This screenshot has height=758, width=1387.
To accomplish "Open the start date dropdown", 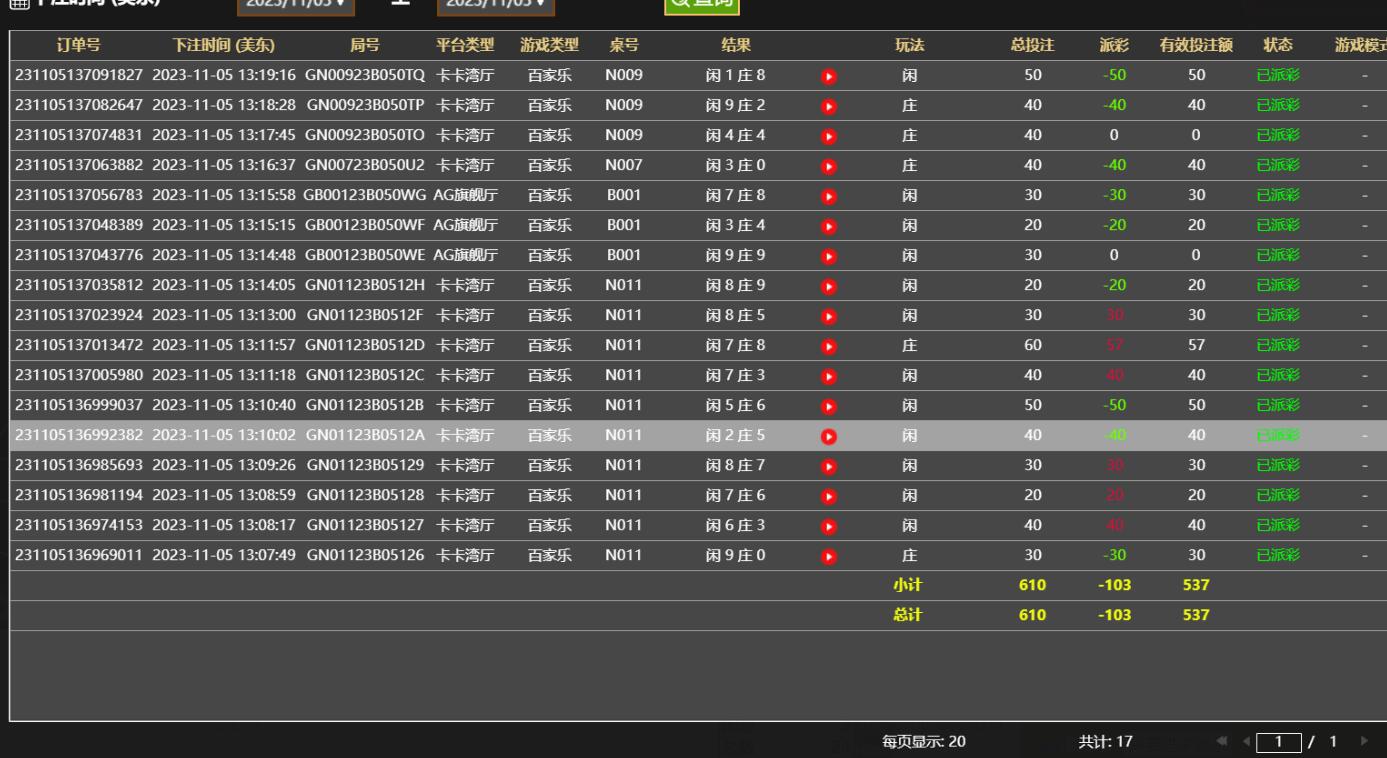I will tap(297, 4).
